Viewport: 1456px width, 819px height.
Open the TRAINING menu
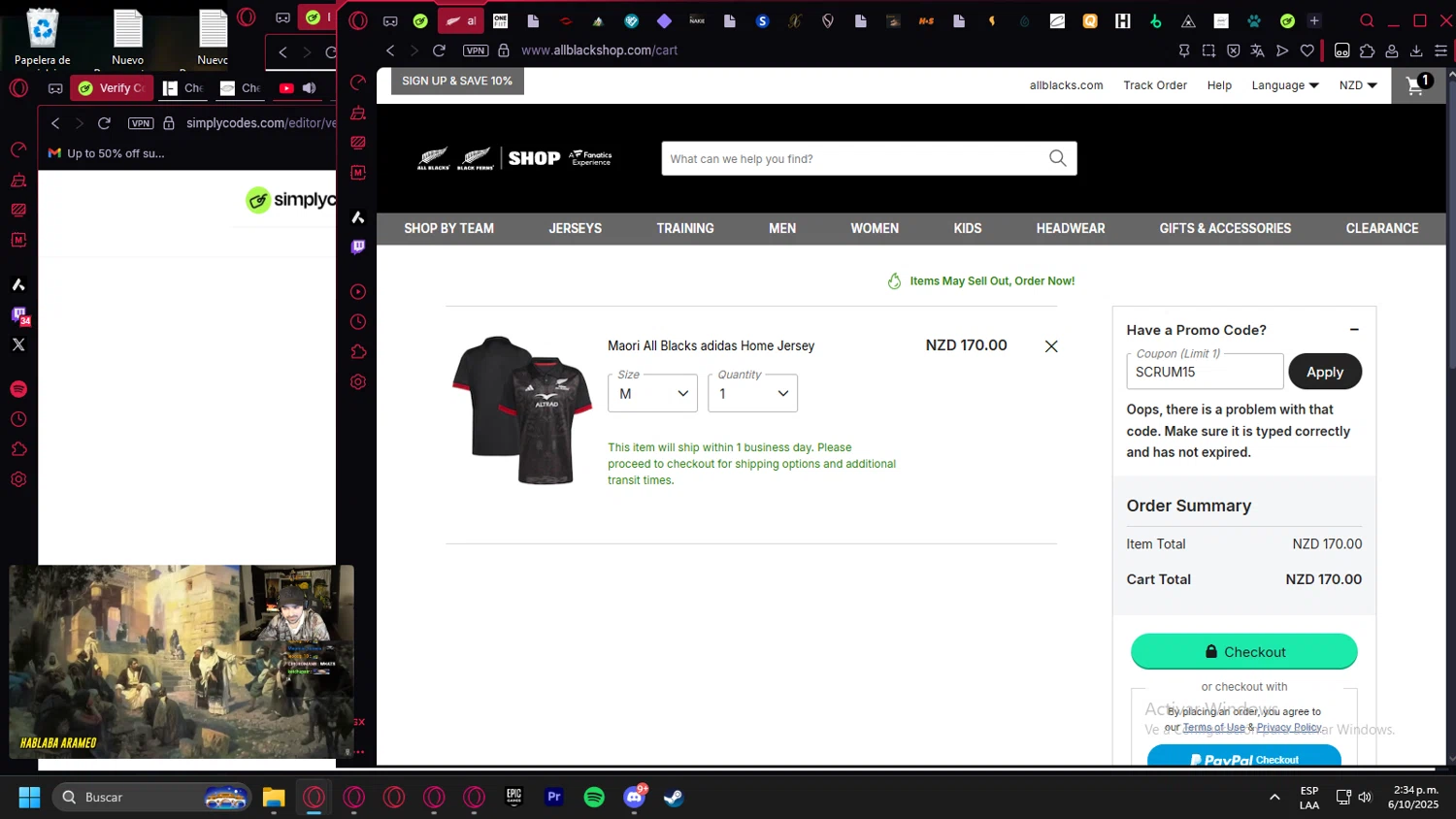685,228
